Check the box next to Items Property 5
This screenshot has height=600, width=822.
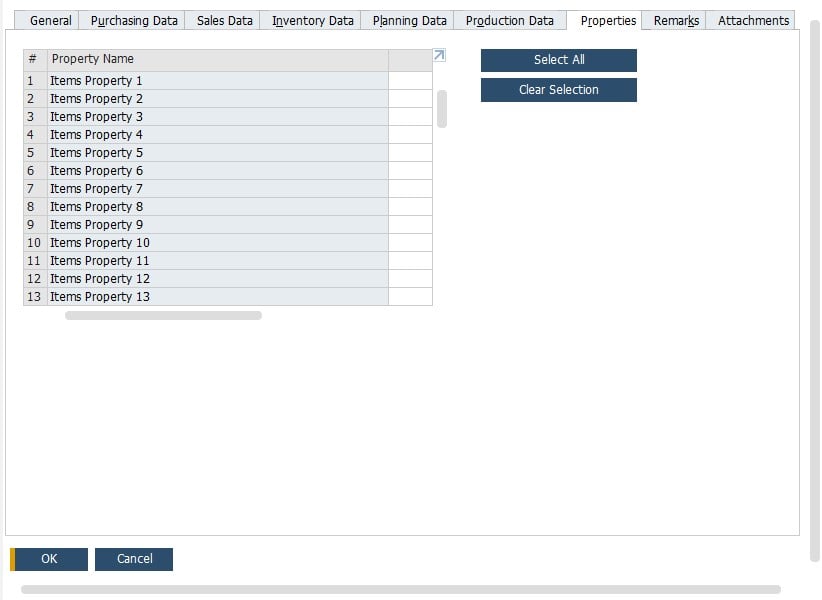click(x=410, y=152)
